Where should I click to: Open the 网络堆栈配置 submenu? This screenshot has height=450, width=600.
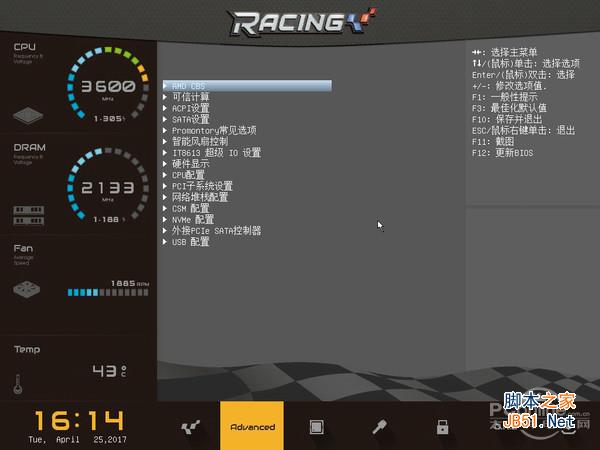tap(200, 197)
